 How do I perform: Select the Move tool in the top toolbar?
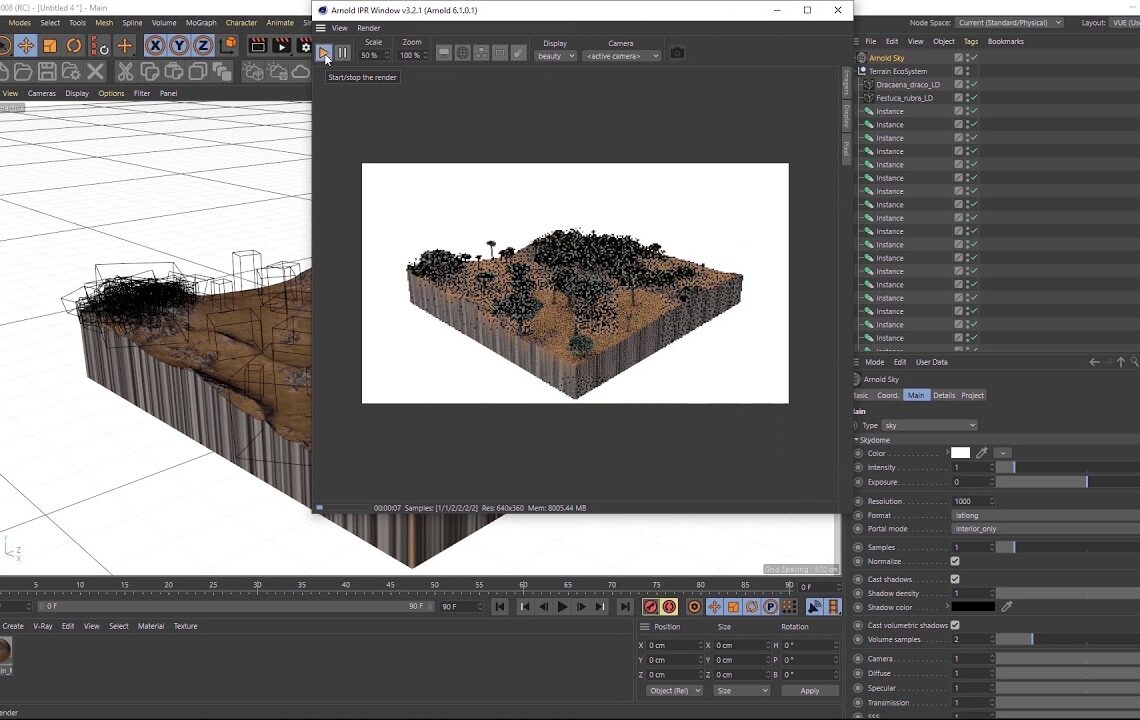(x=26, y=46)
